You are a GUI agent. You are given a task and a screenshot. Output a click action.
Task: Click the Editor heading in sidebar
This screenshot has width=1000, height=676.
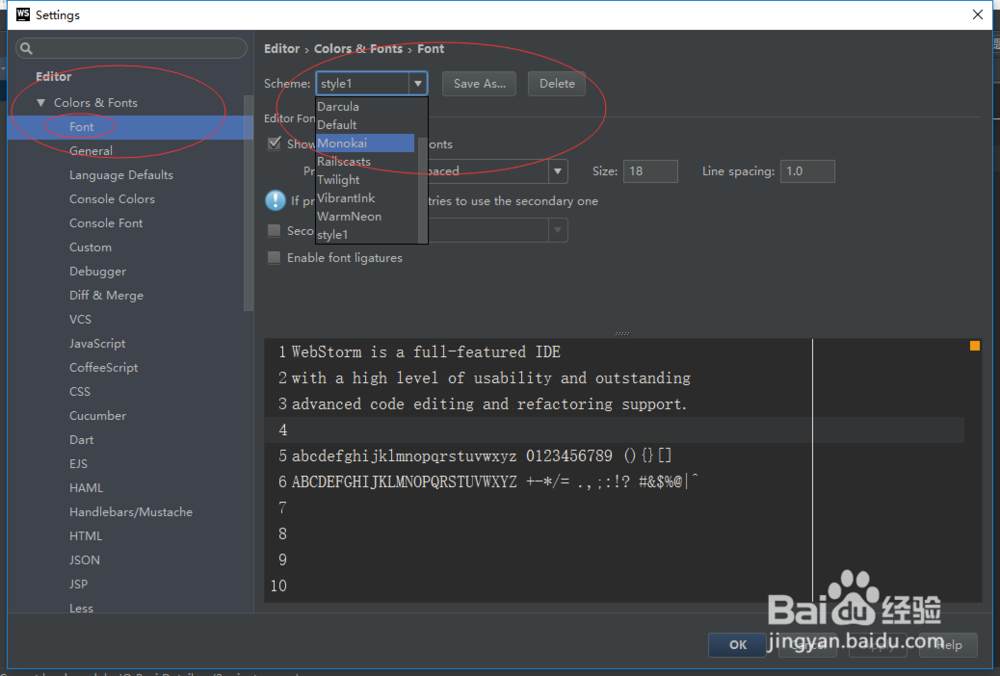[x=54, y=77]
